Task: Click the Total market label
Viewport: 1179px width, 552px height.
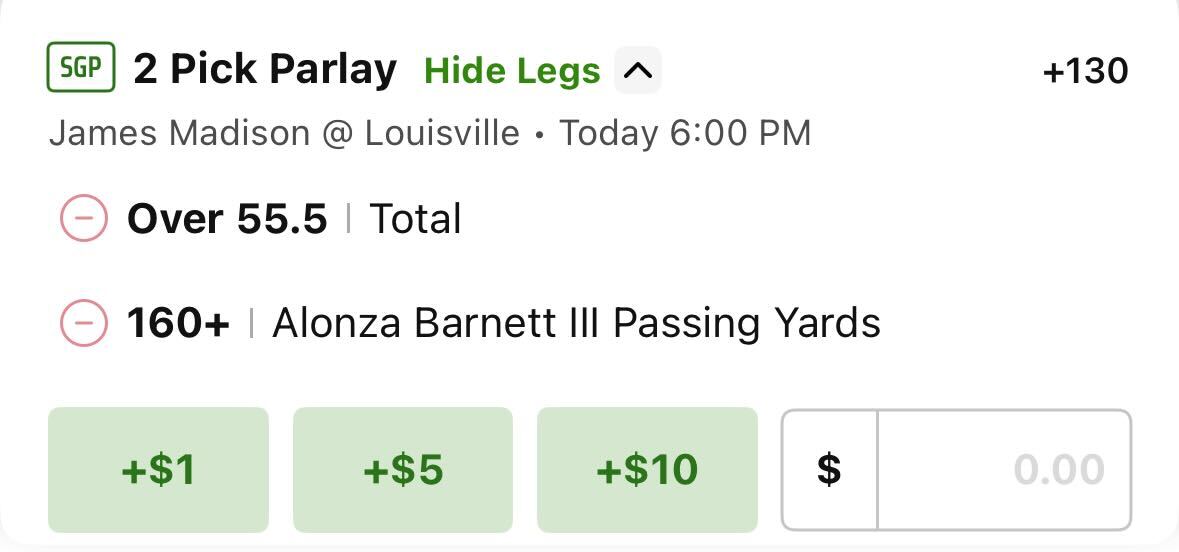Action: [415, 219]
